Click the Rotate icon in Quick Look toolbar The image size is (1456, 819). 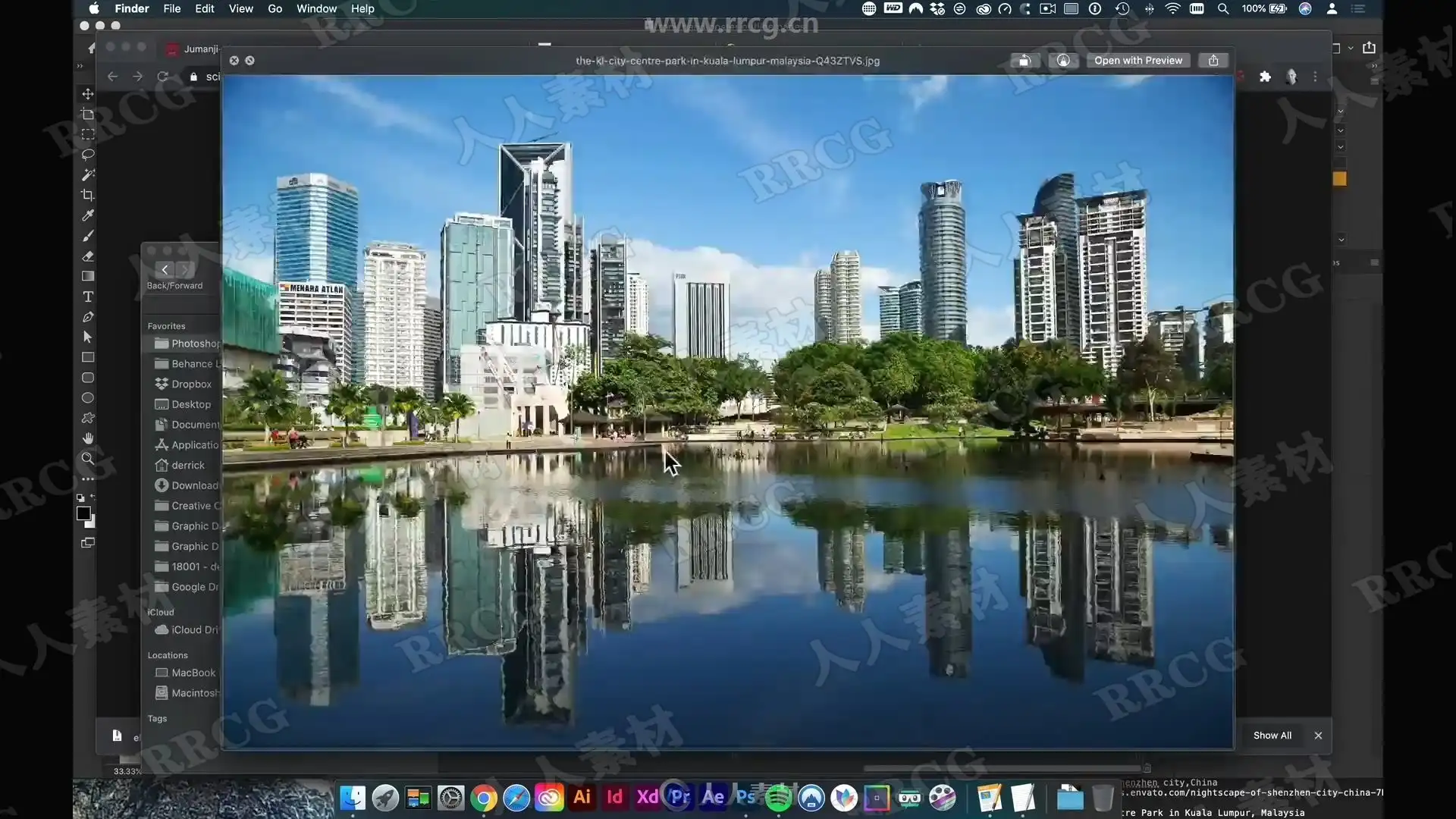1025,61
